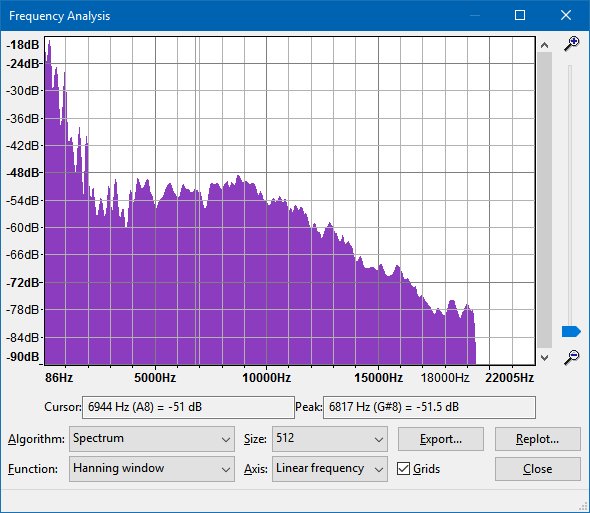Click the 18000Hz axis label

445,378
